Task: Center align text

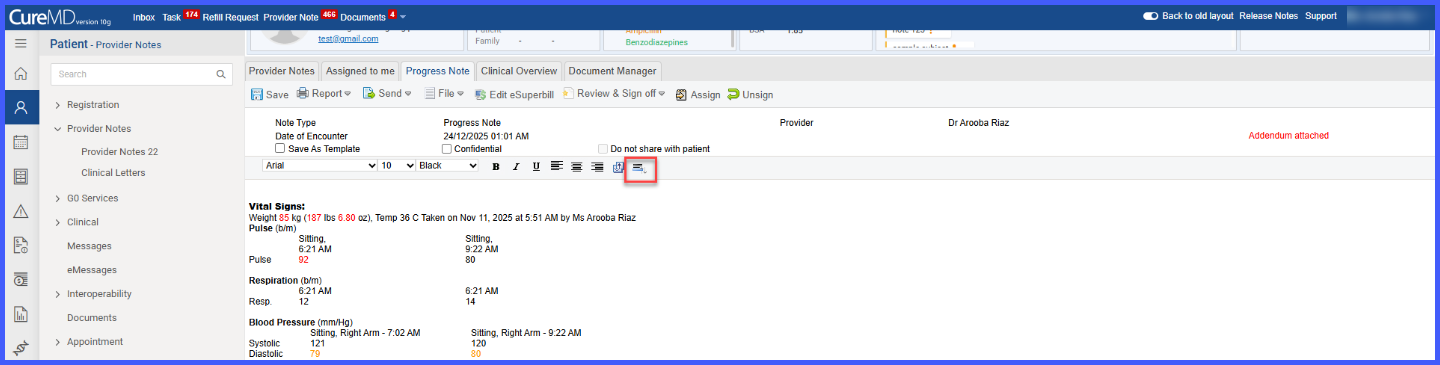Action: point(577,166)
